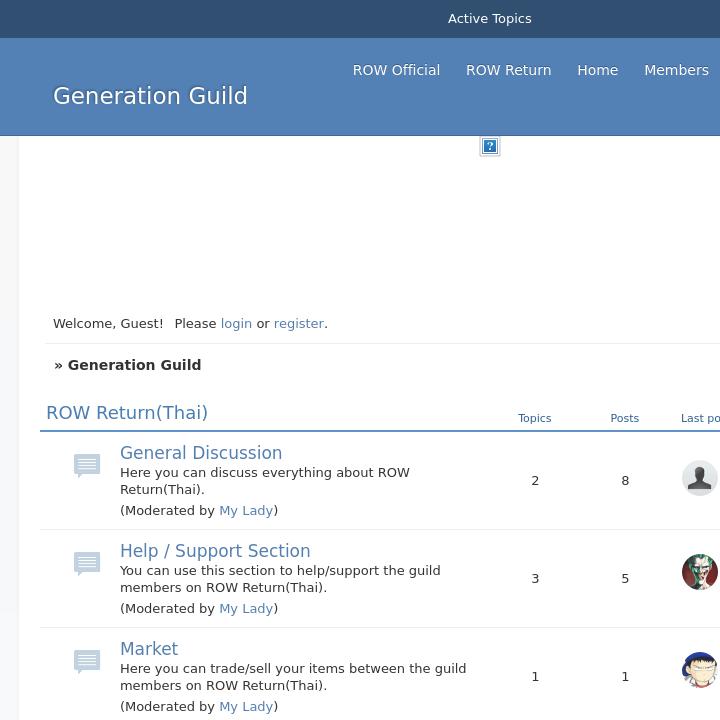Navigate to Home in the navigation bar
Viewport: 720px width, 720px height.
[597, 70]
